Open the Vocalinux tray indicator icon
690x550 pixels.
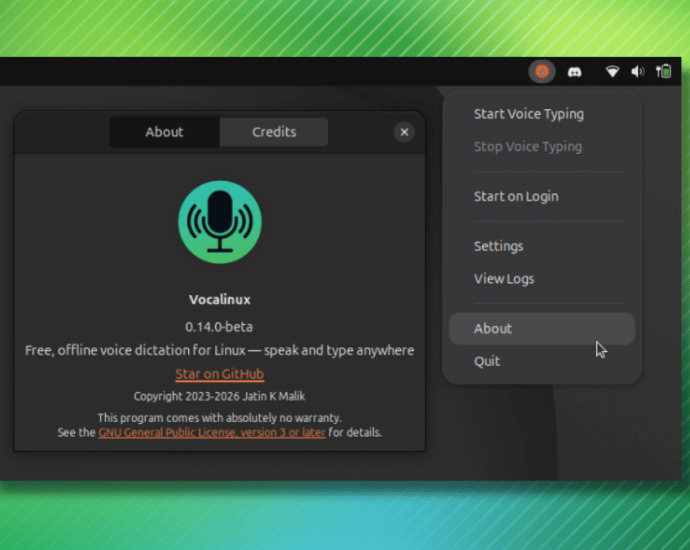pos(542,71)
